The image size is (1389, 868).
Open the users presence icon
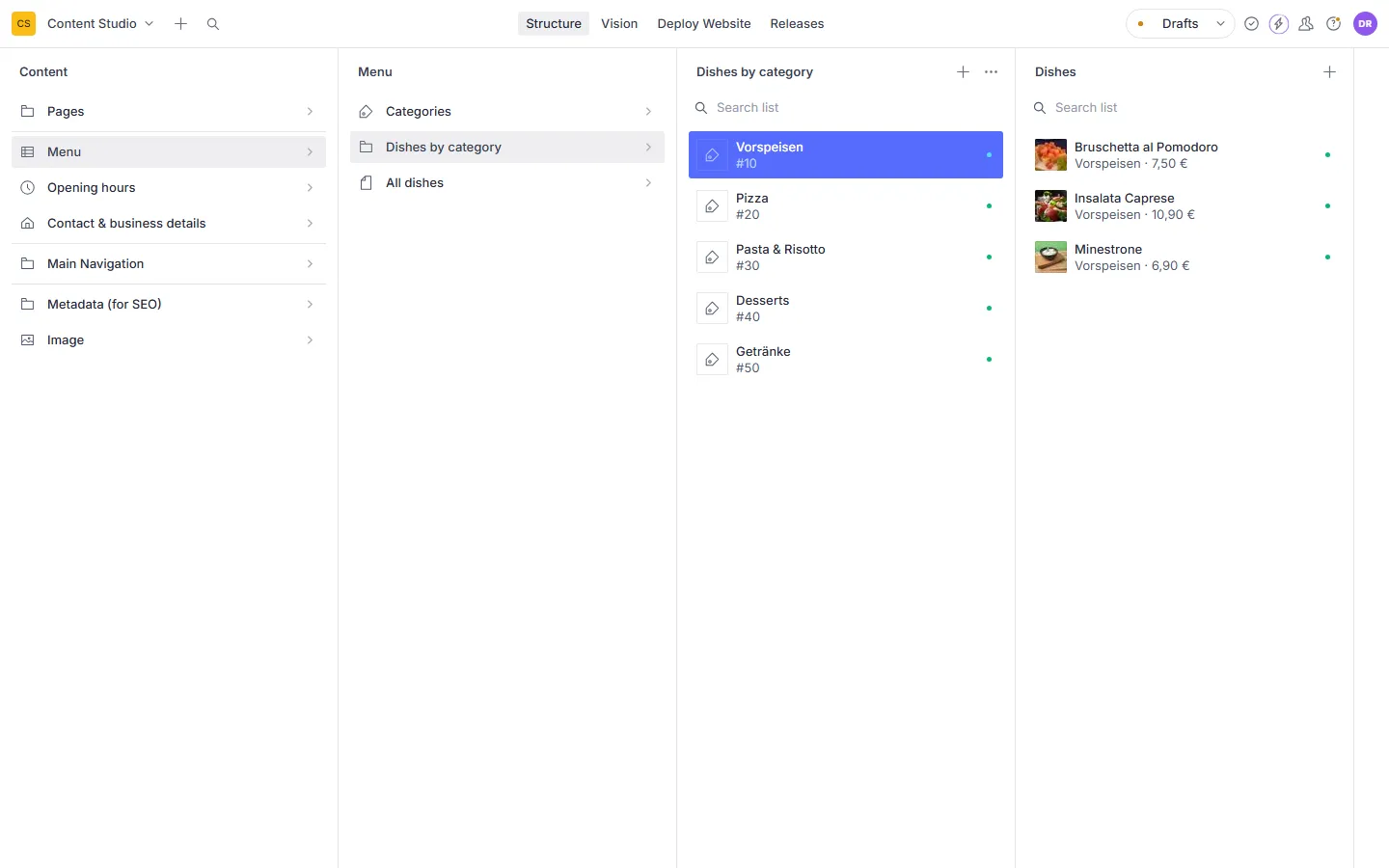tap(1306, 24)
